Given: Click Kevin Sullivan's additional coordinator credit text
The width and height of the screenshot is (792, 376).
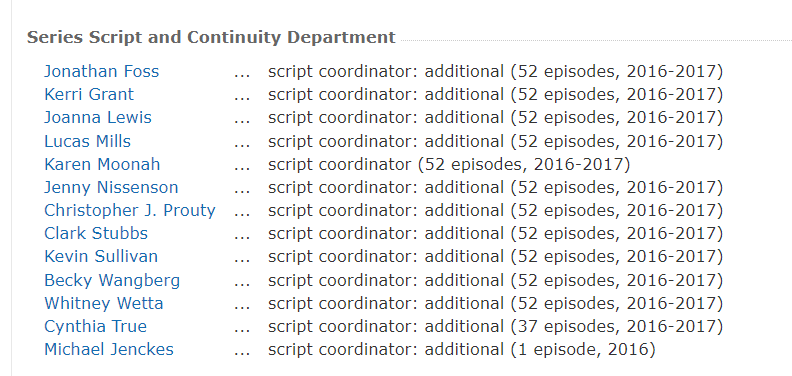Looking at the screenshot, I should click(496, 256).
